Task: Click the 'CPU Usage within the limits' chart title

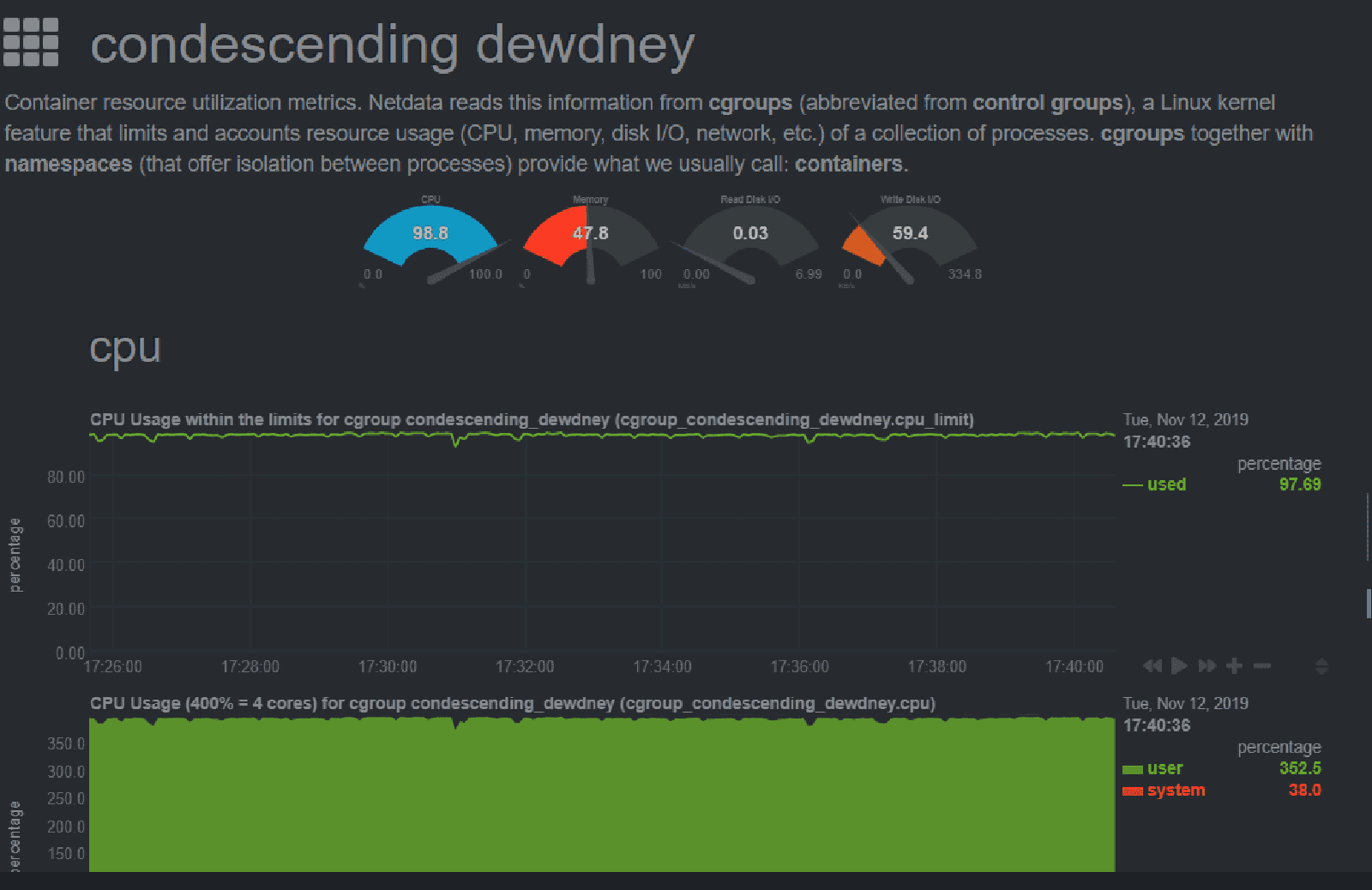Action: 532,419
